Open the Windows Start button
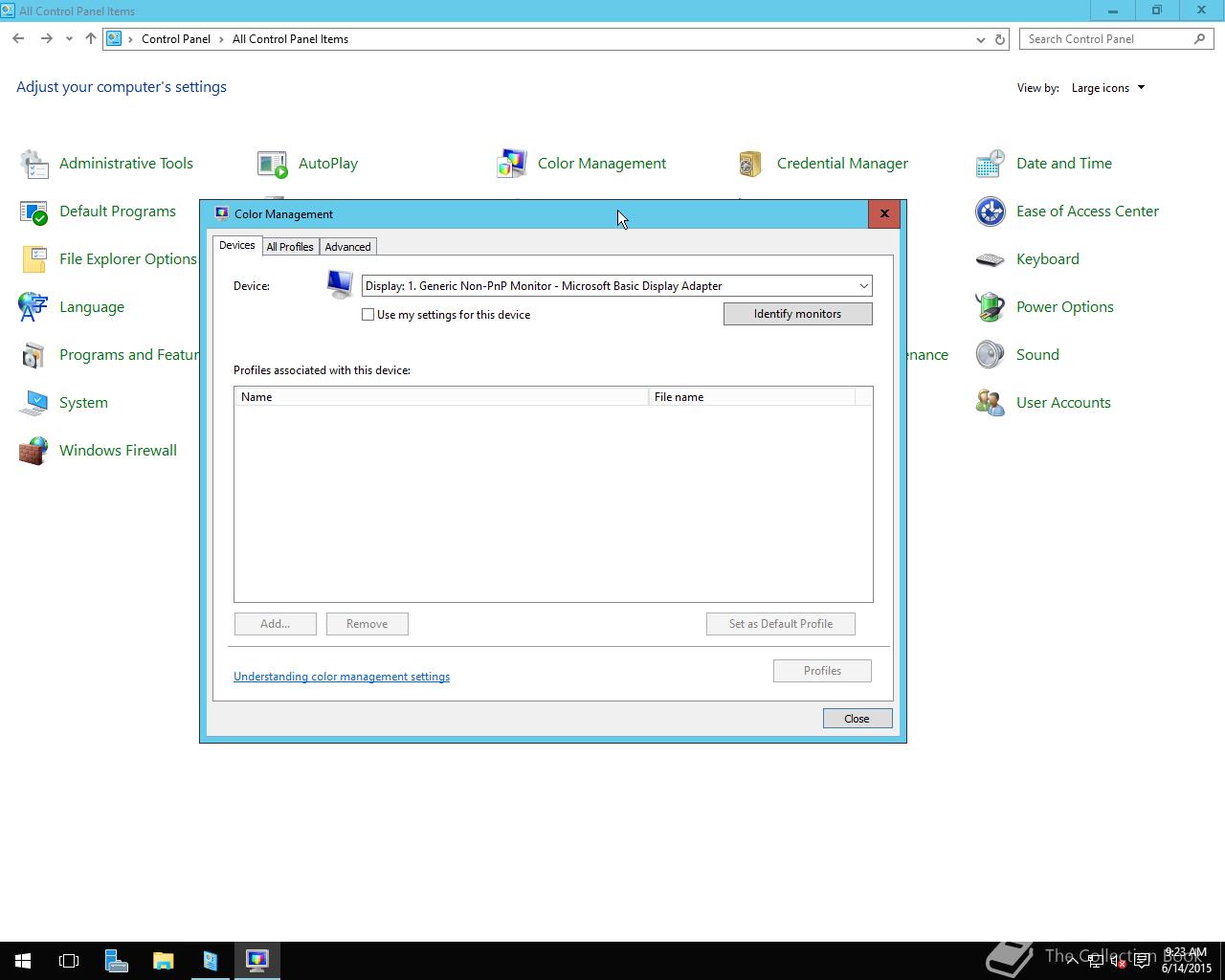 click(x=23, y=961)
